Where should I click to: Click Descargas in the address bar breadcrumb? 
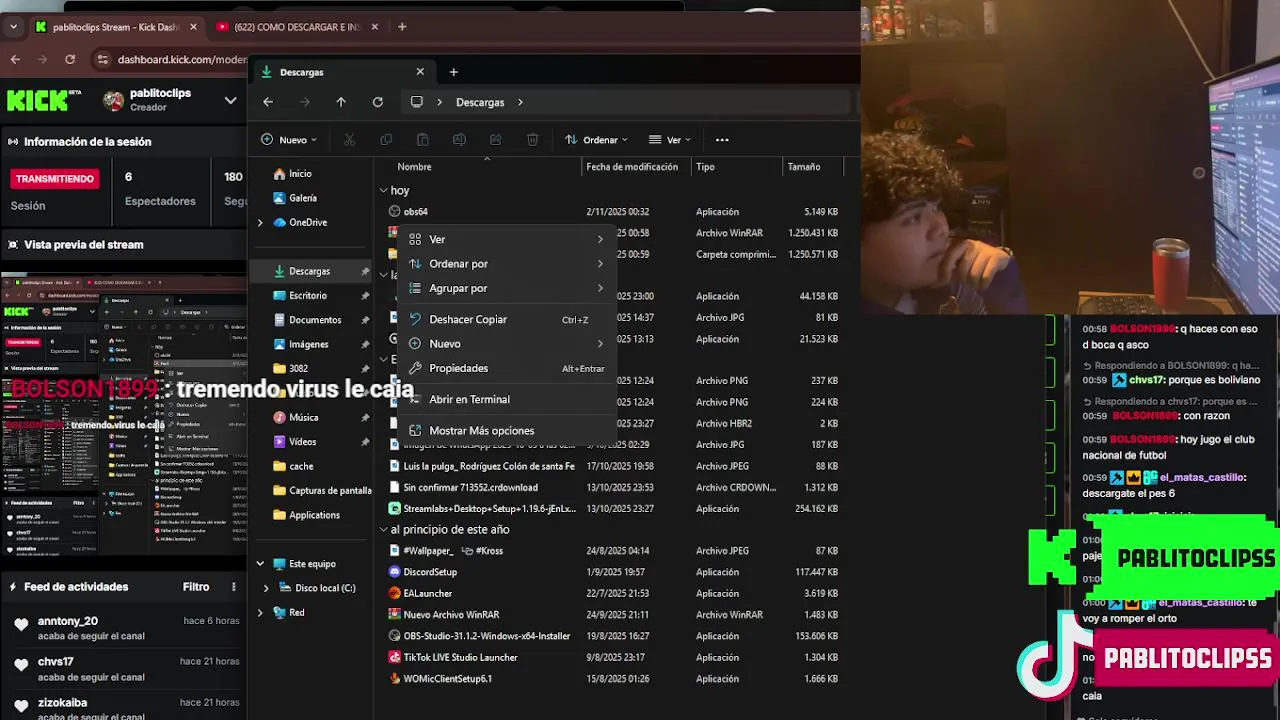[480, 102]
